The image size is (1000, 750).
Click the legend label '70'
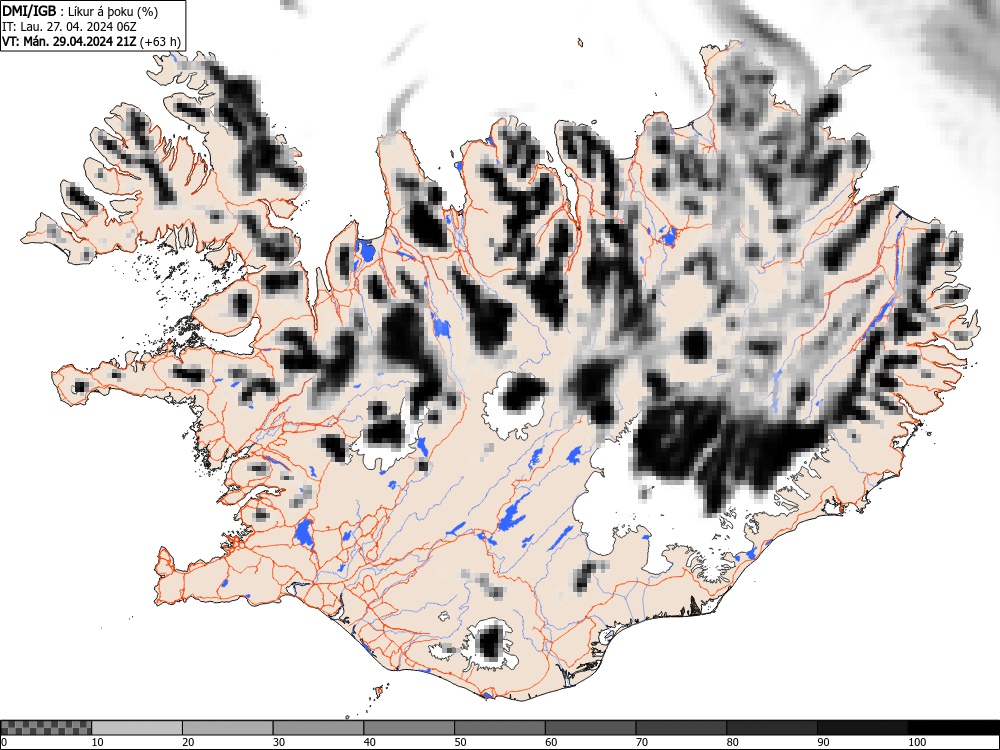[641, 742]
